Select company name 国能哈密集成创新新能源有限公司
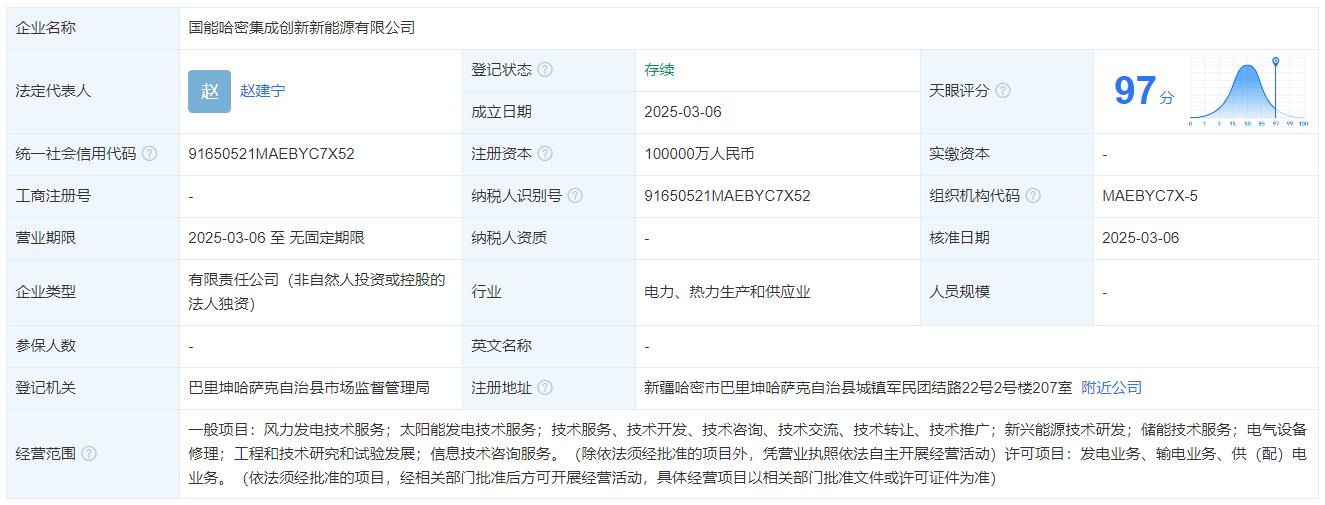Viewport: 1325px width, 505px height. 301,28
